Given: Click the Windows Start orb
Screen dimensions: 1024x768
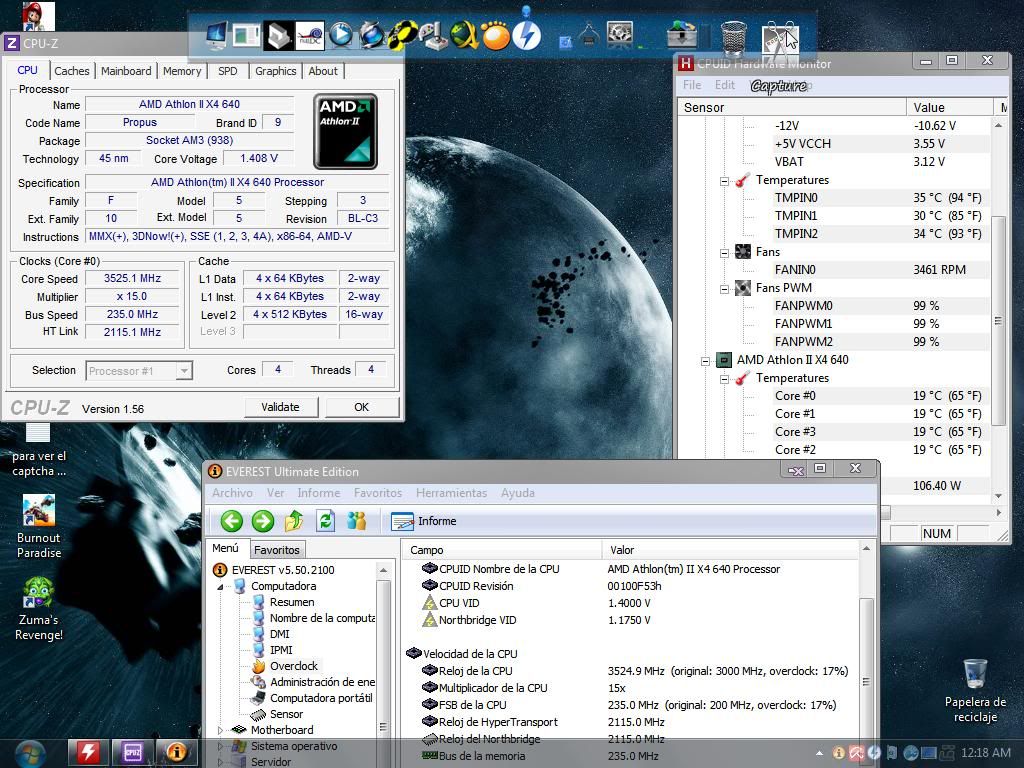Looking at the screenshot, I should [30, 754].
